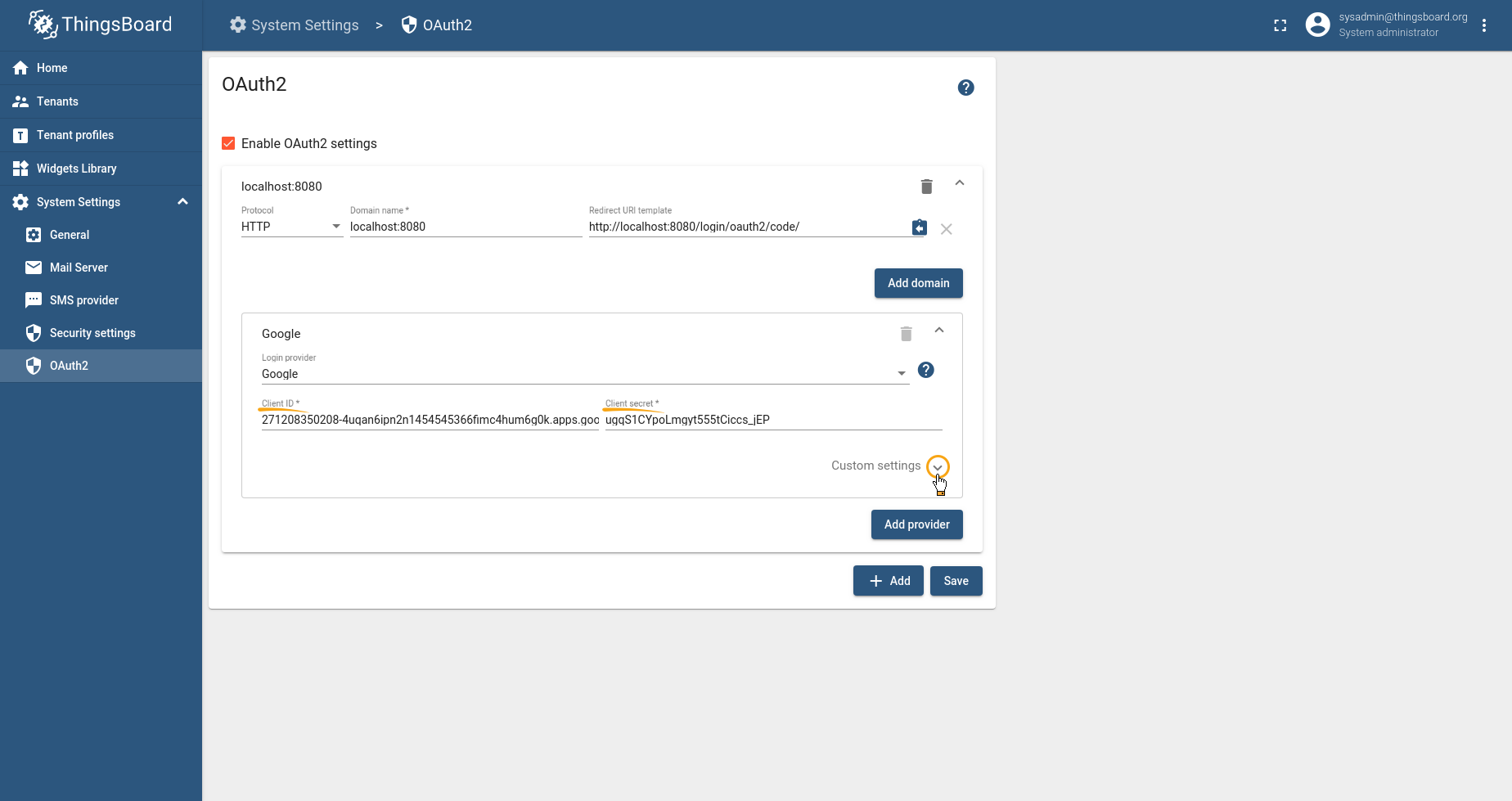Image resolution: width=1512 pixels, height=801 pixels.
Task: Click the System Settings breadcrumb gear icon
Action: click(x=238, y=25)
